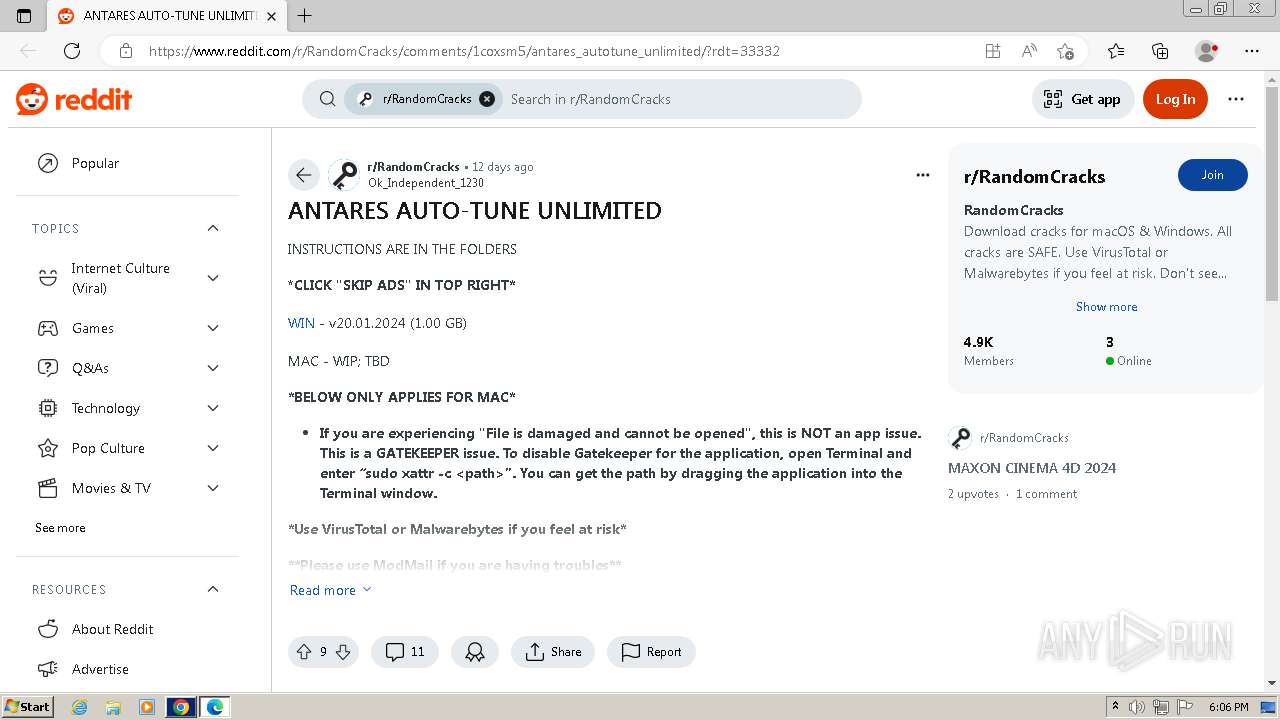This screenshot has height=720, width=1280.
Task: Open browser Collections icon
Action: [x=1160, y=51]
